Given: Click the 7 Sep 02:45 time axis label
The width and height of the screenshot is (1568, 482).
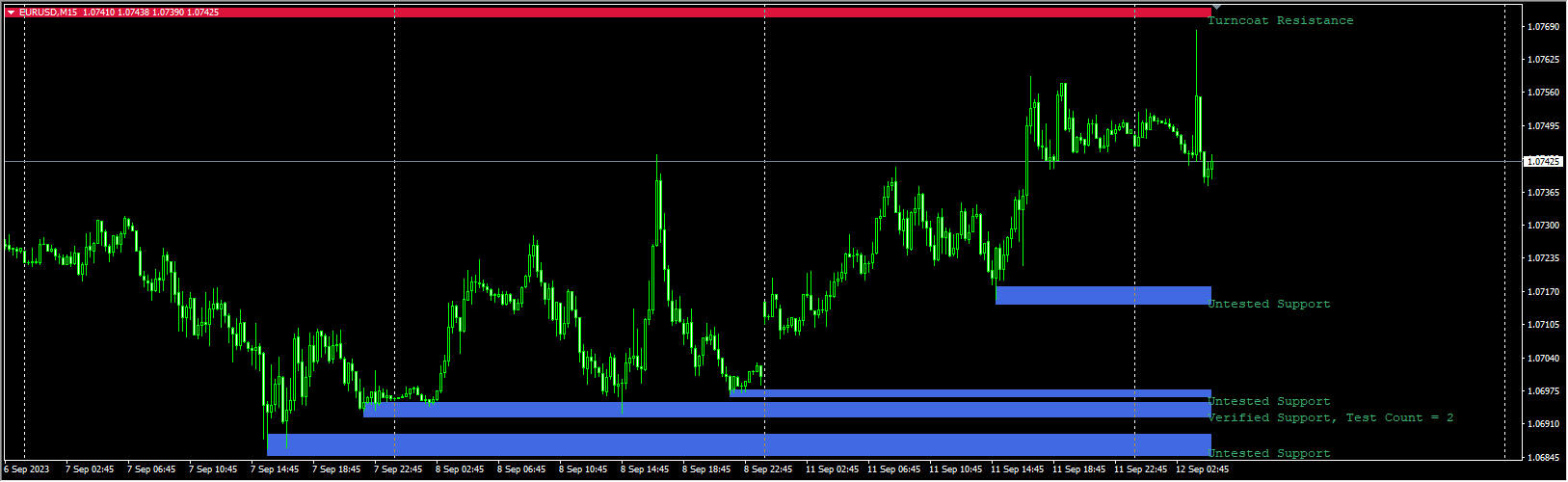Looking at the screenshot, I should (90, 469).
